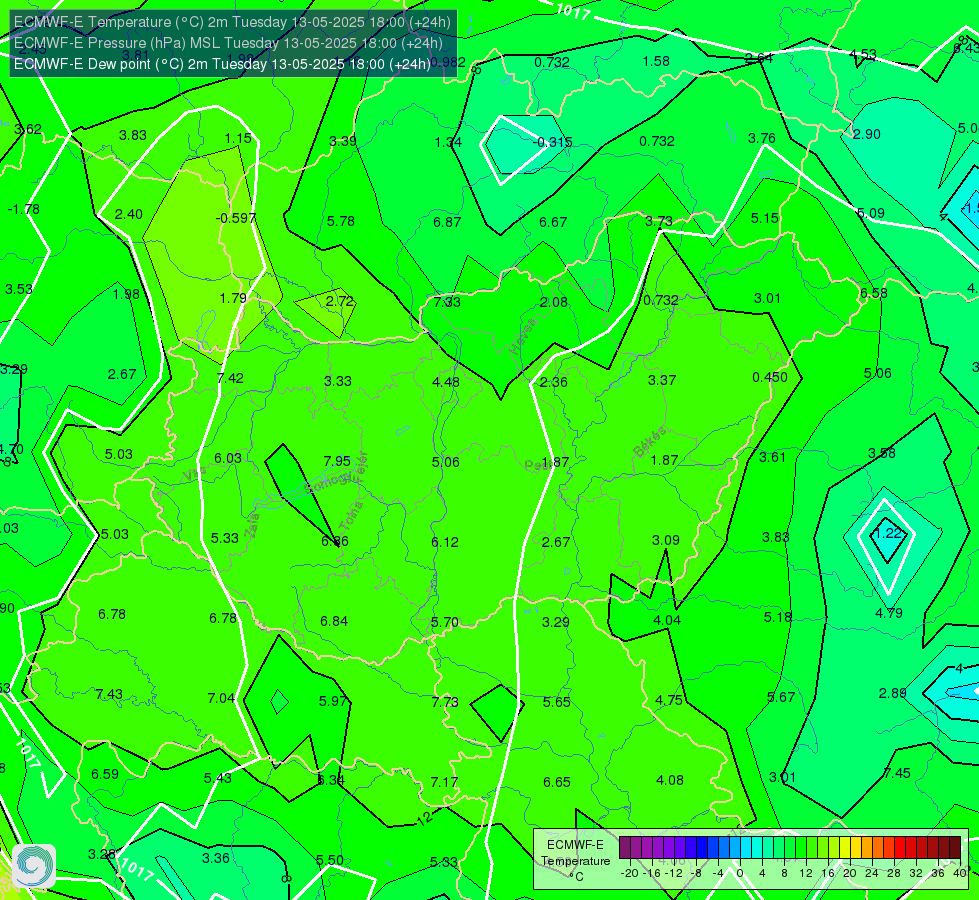This screenshot has height=900, width=979.
Task: Click the map value 0.450
Action: click(x=770, y=377)
